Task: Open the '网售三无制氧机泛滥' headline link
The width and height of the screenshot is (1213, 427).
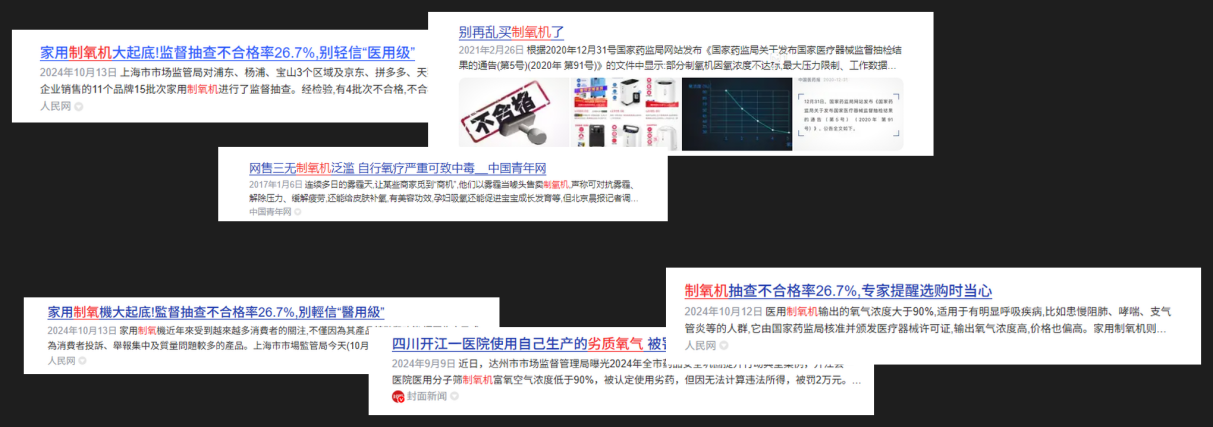Action: [x=398, y=168]
